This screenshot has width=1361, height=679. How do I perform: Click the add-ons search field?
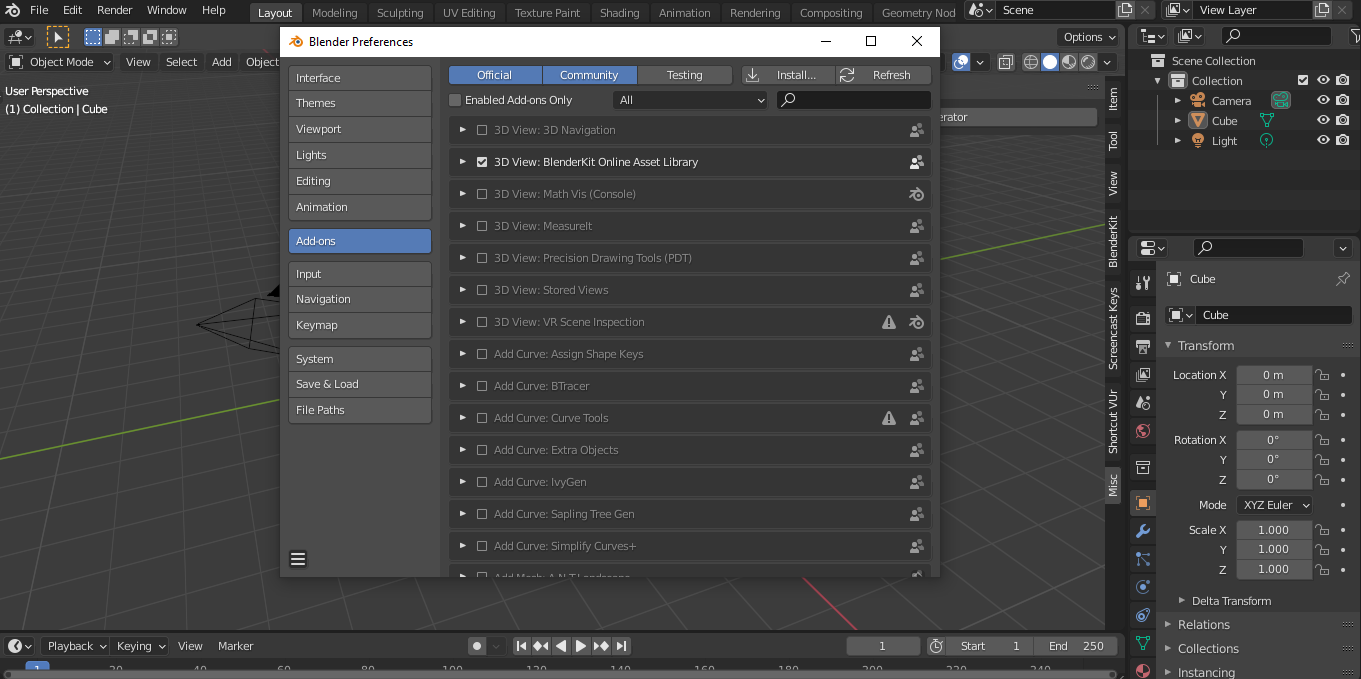point(854,100)
